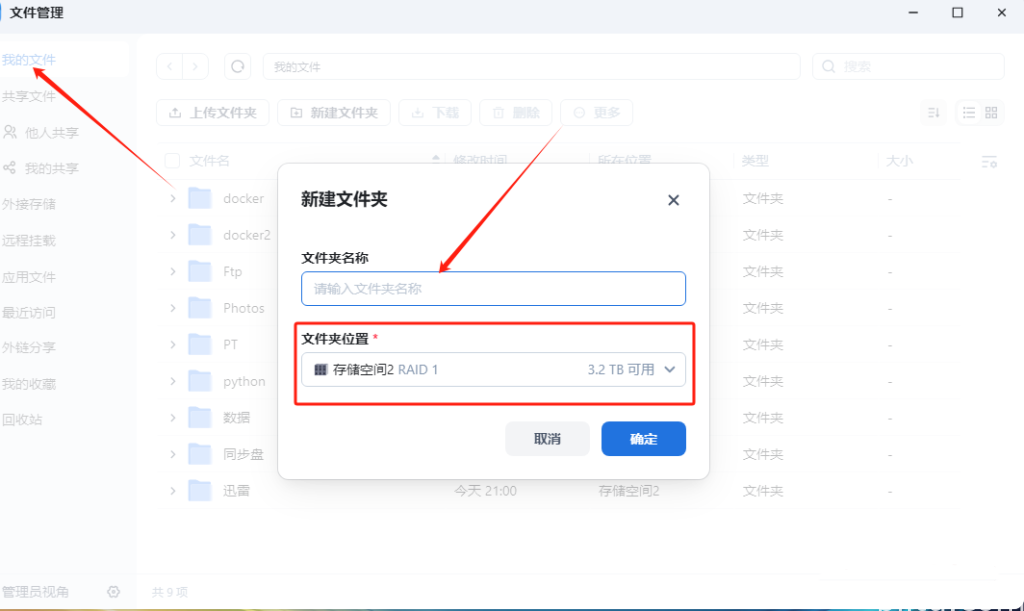Click the 文件夹名称 input field

point(493,289)
